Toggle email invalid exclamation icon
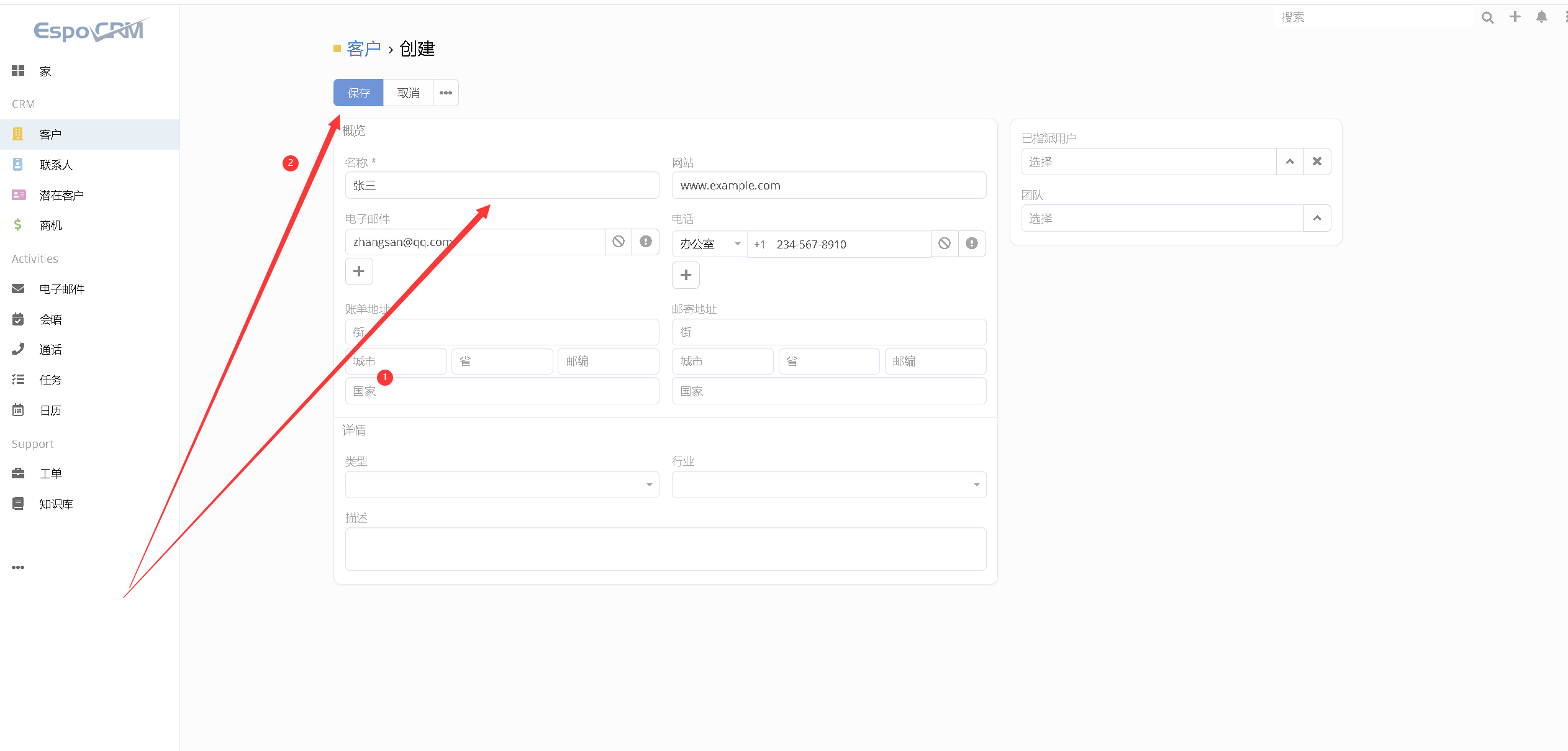This screenshot has width=1568, height=751. click(646, 242)
